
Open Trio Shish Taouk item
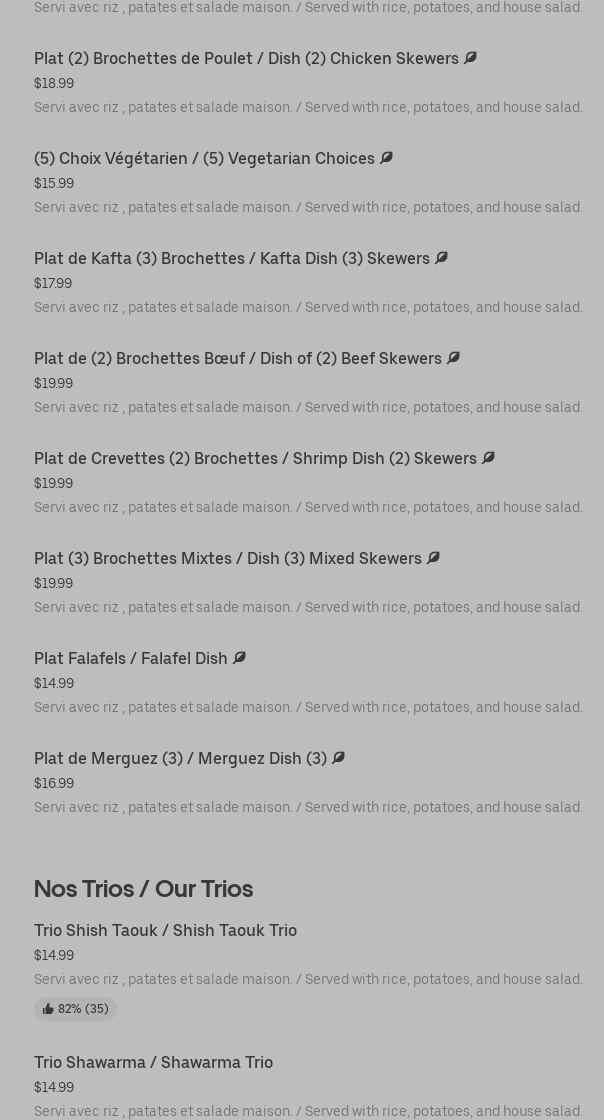tap(165, 930)
